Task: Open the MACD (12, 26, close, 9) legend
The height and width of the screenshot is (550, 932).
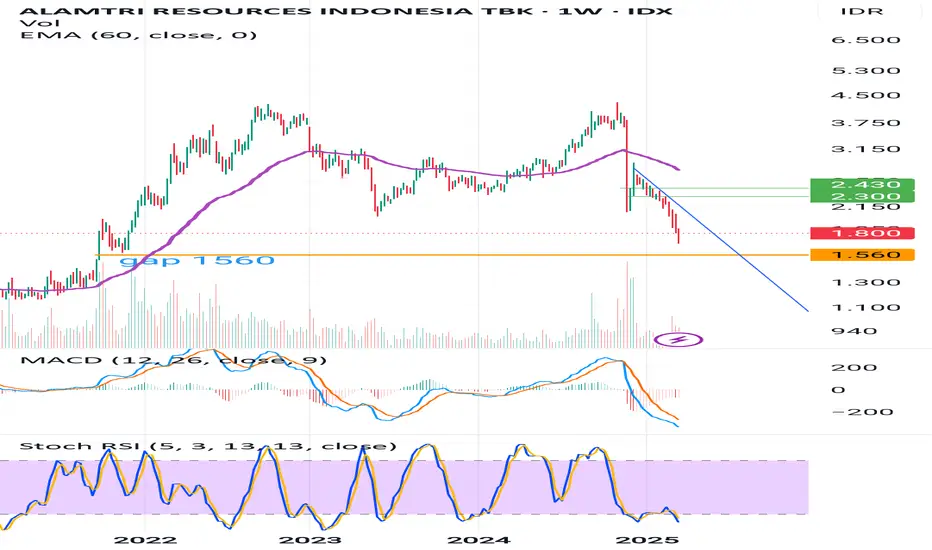Action: coord(174,360)
